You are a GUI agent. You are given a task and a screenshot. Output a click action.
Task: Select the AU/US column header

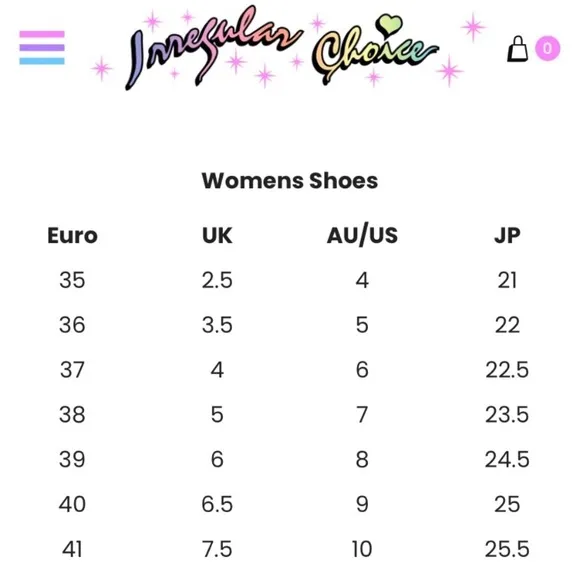click(362, 235)
